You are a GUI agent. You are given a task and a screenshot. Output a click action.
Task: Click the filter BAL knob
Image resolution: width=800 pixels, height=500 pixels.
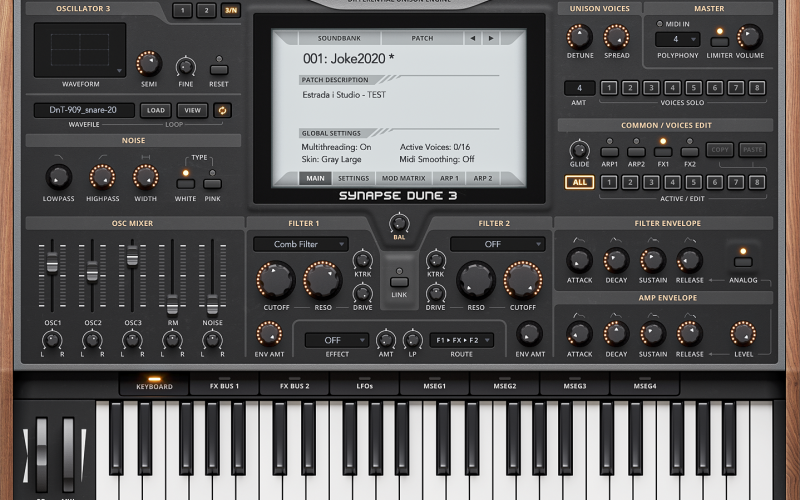pyautogui.click(x=399, y=223)
